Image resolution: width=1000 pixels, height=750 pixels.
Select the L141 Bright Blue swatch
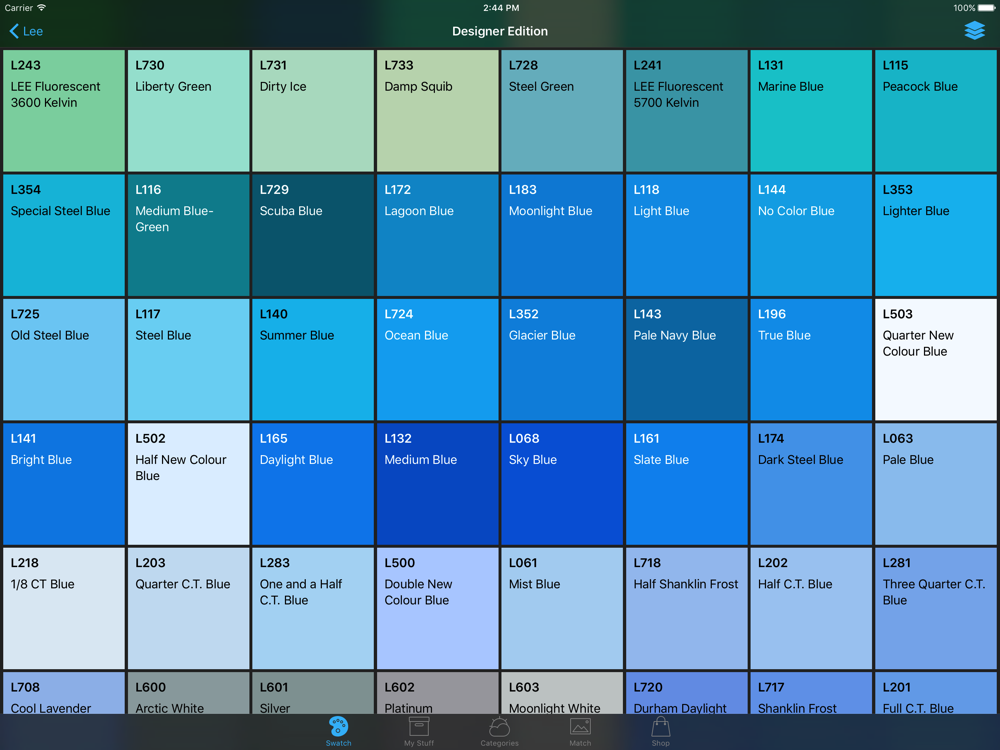tap(64, 483)
